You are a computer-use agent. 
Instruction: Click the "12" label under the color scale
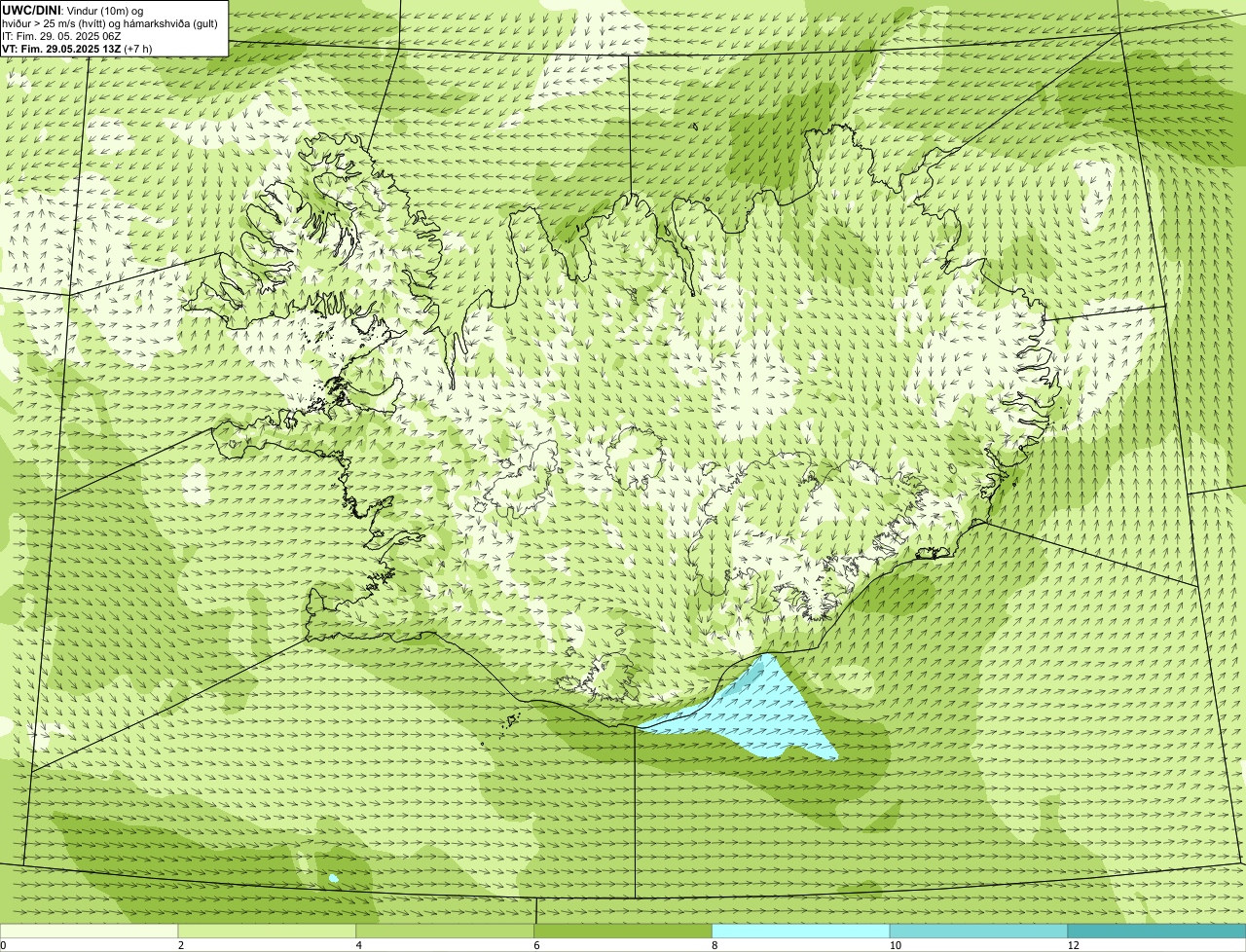pos(1073,945)
